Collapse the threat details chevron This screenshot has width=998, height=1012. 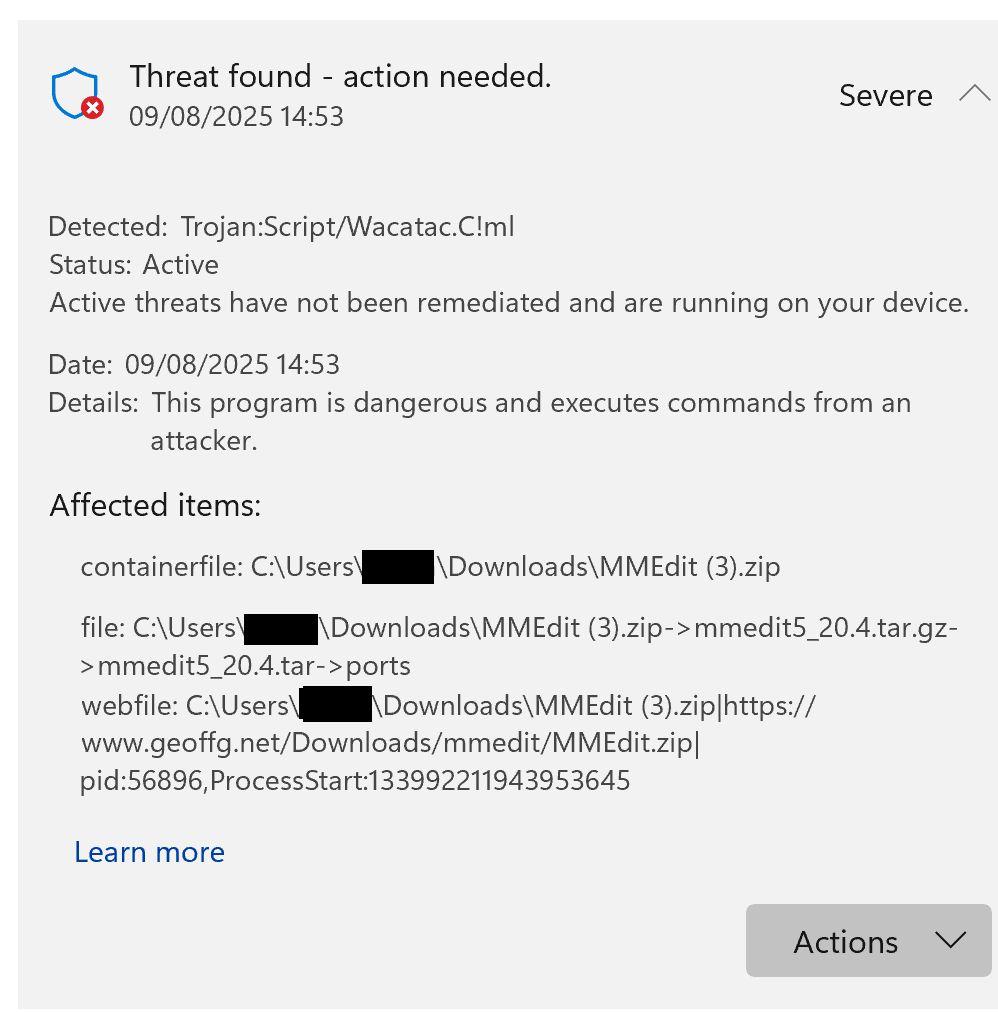973,94
